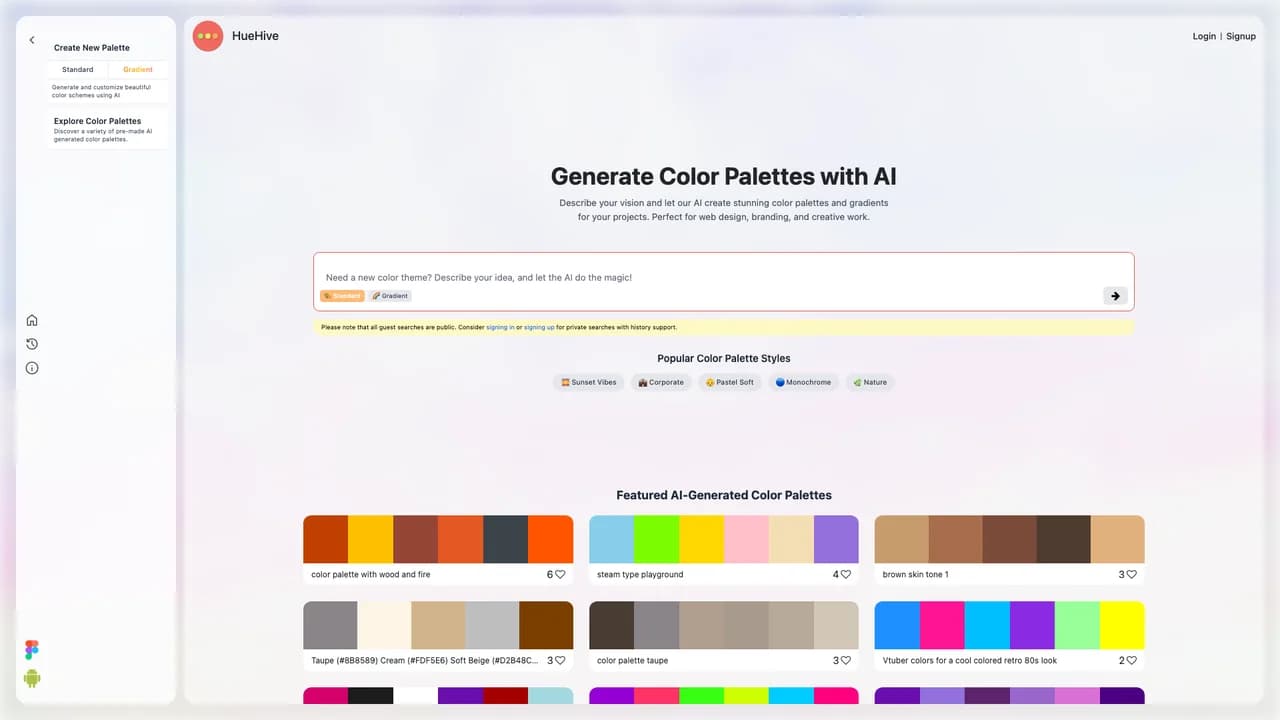This screenshot has width=1280, height=720.
Task: Click the HueHive brand name text
Action: 255,36
